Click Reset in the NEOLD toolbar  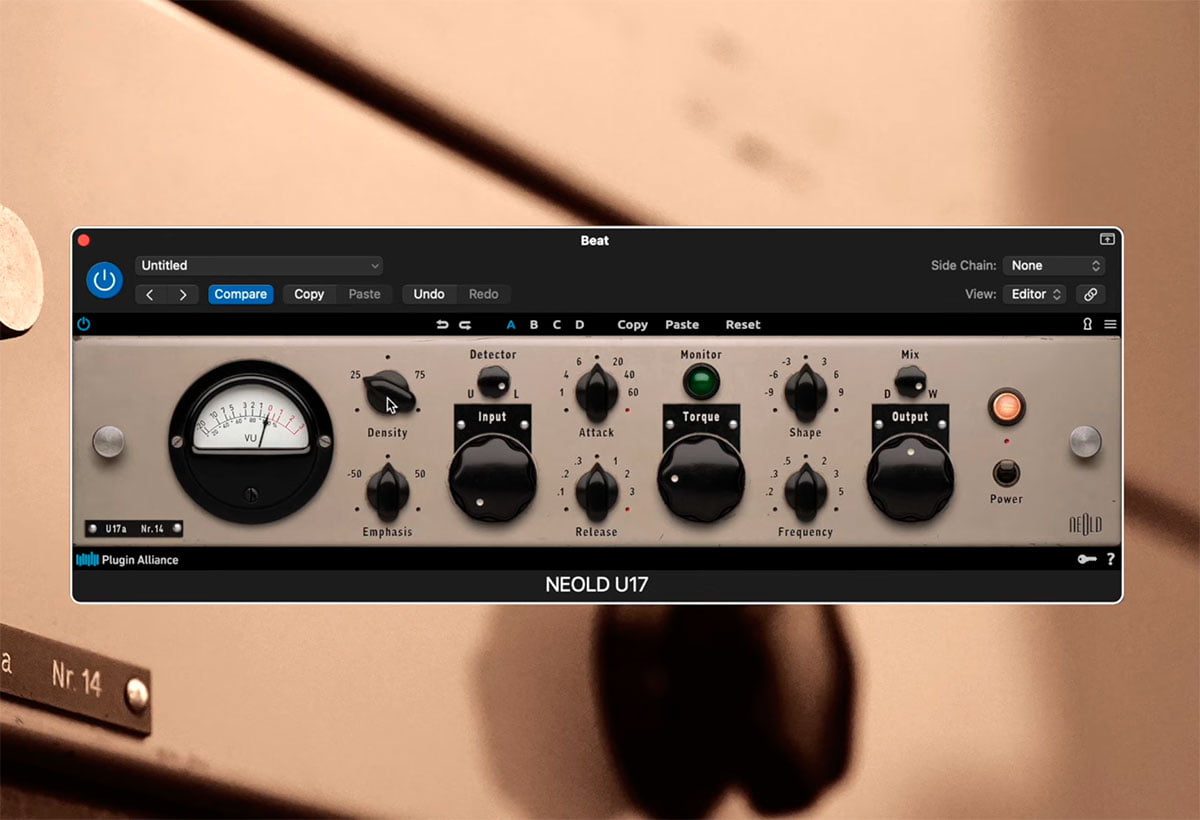[x=743, y=325]
